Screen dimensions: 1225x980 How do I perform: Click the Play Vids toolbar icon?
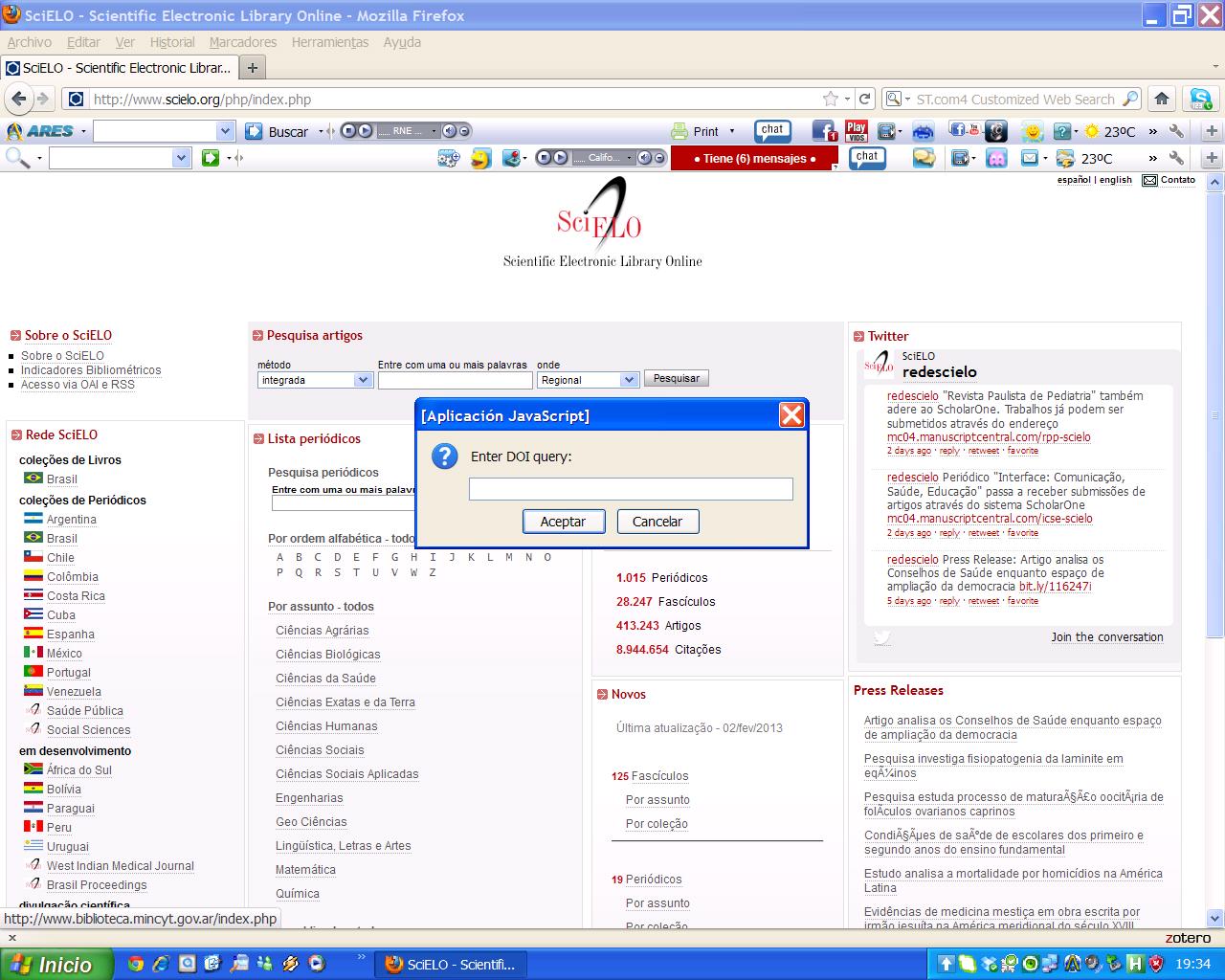point(856,131)
